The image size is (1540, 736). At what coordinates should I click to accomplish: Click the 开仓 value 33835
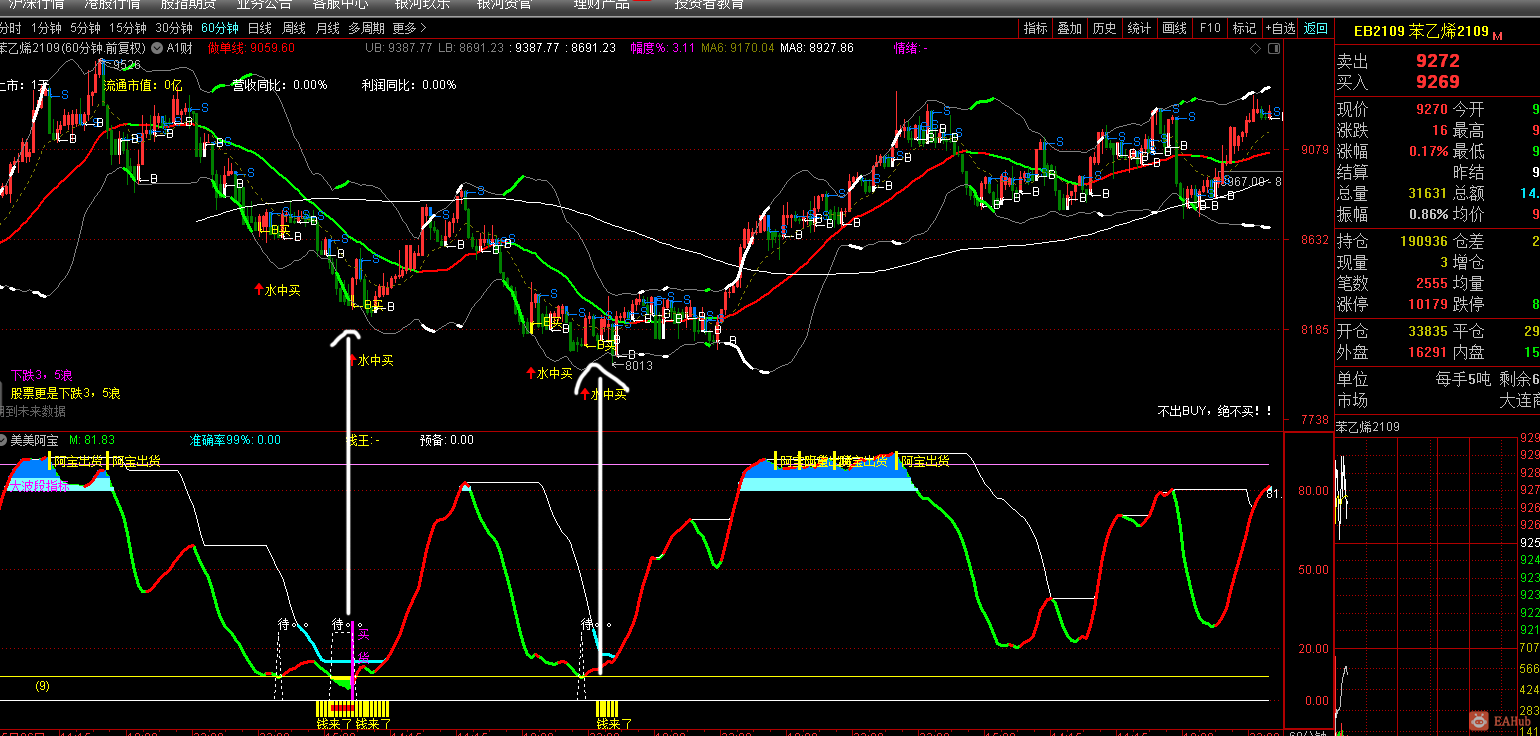1428,331
